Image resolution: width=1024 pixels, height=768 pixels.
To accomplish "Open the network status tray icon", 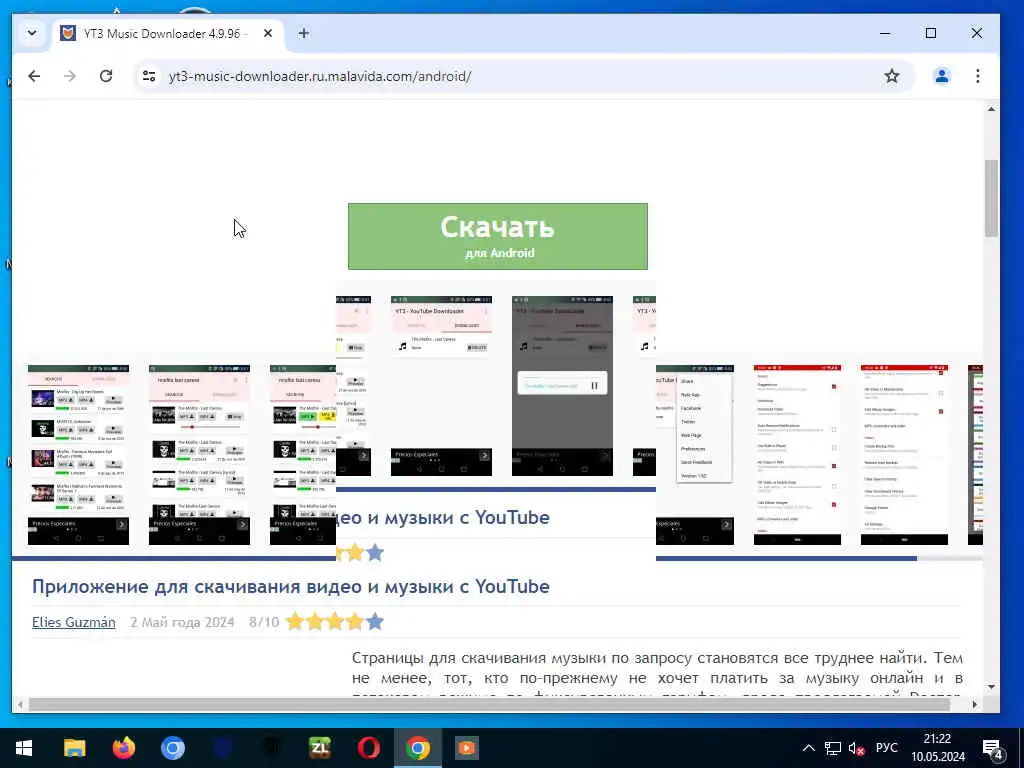I will point(833,748).
